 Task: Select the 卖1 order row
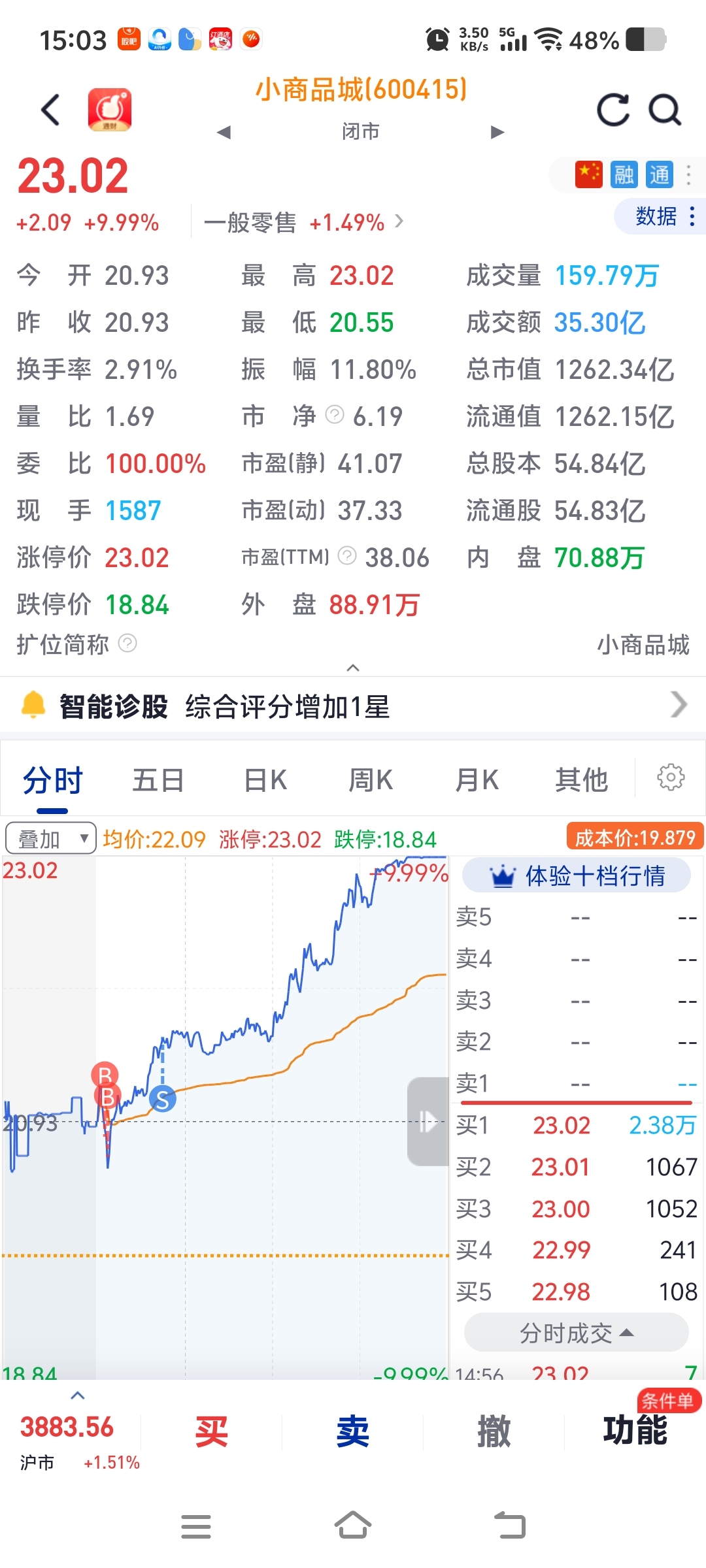click(x=577, y=1083)
